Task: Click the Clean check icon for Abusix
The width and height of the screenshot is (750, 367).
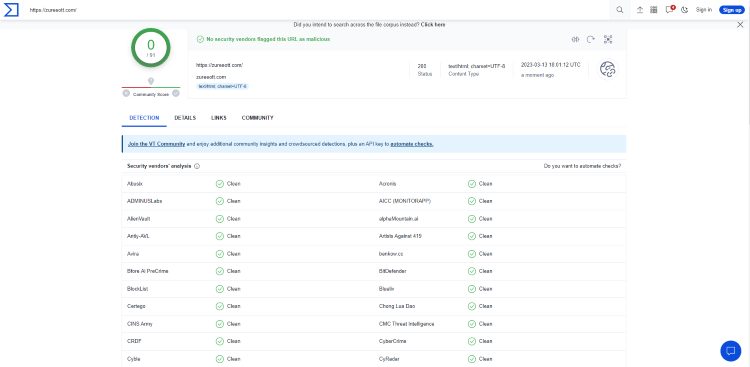Action: (220, 184)
